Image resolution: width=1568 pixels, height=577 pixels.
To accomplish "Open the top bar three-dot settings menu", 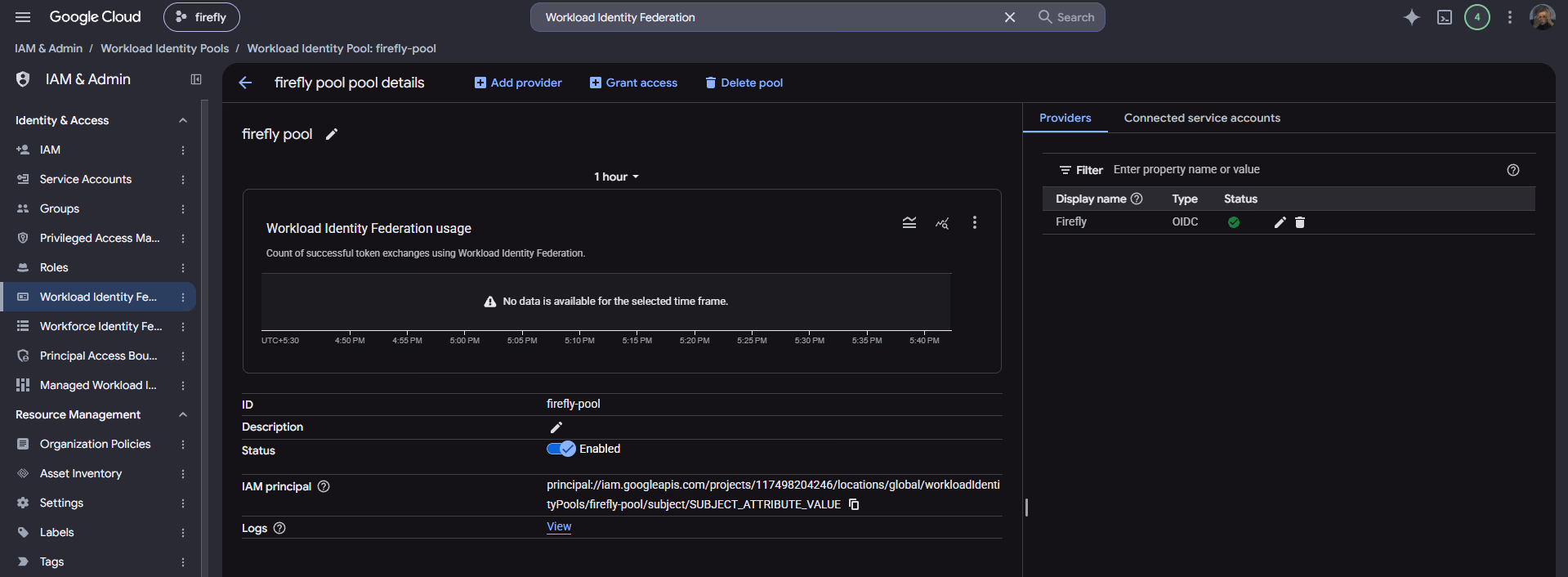I will tap(1510, 17).
